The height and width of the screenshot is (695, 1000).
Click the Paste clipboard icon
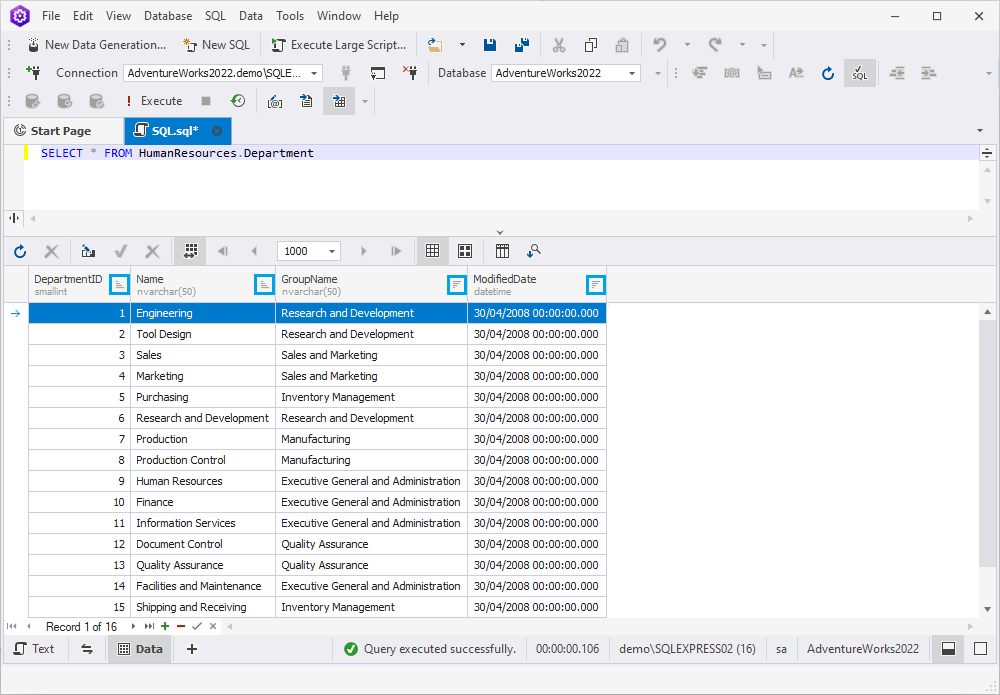coord(622,45)
